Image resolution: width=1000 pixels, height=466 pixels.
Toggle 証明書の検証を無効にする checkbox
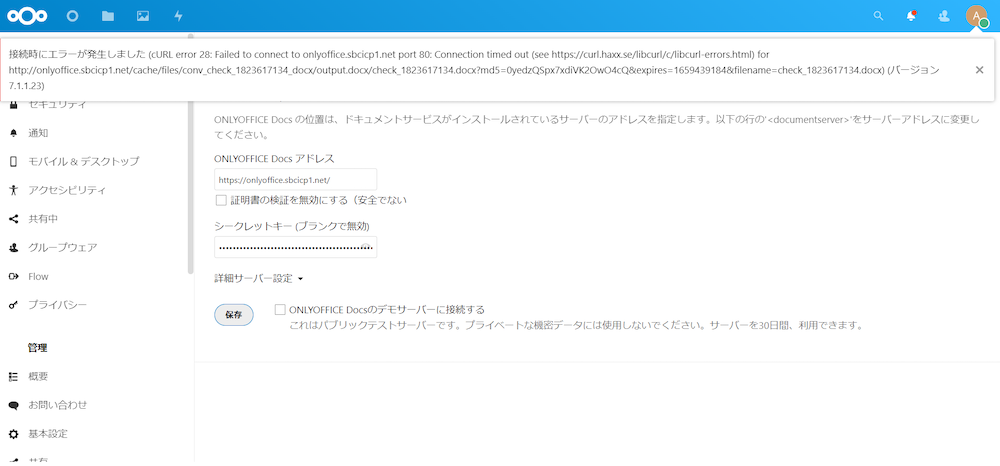tap(221, 200)
